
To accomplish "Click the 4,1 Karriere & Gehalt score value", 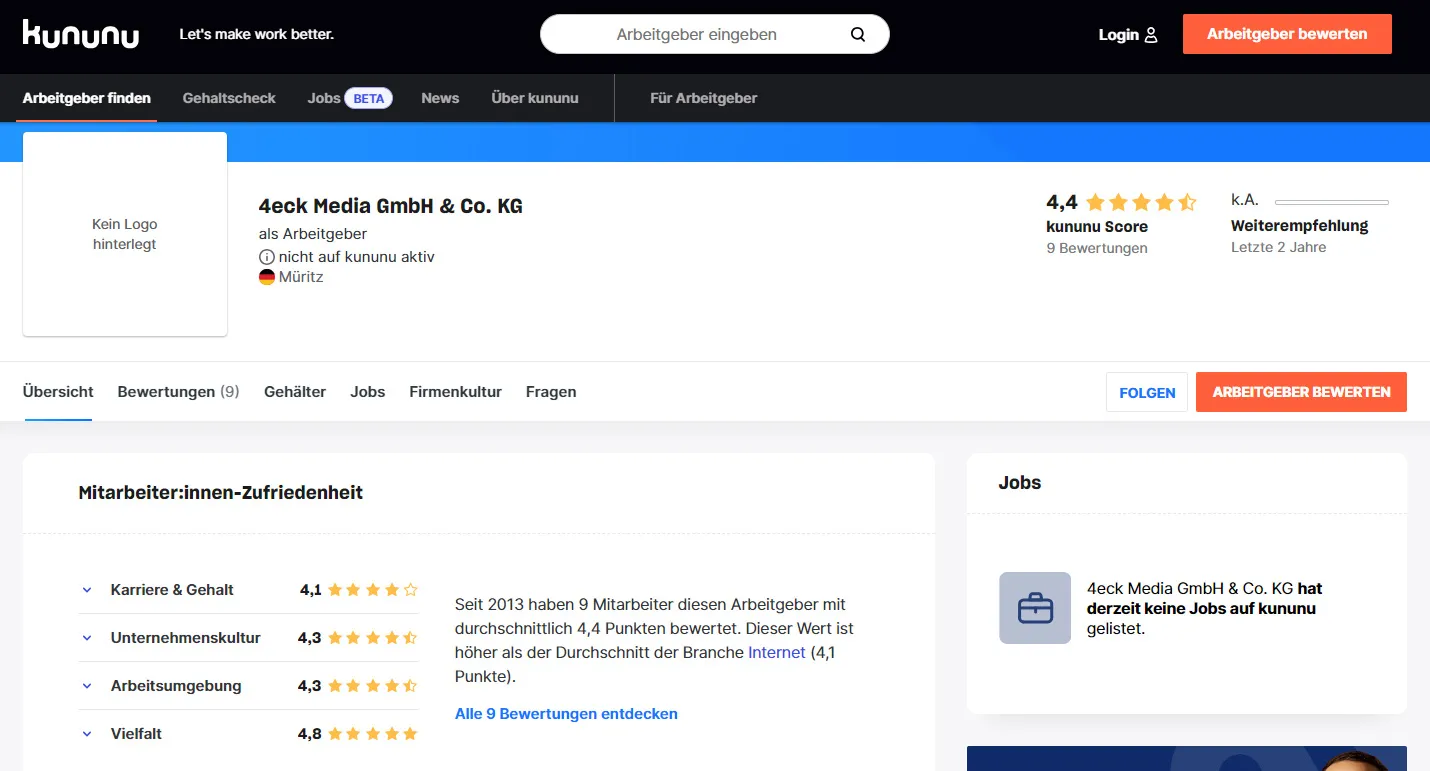I will (311, 590).
